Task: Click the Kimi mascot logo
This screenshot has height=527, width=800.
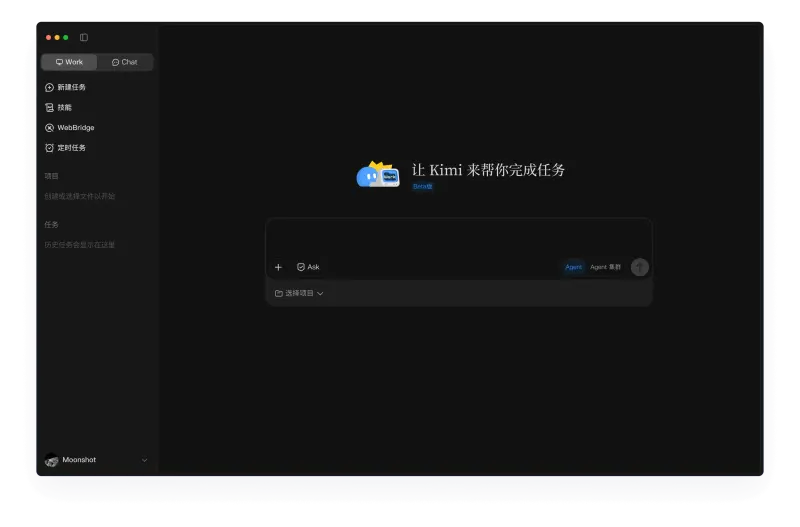Action: 378,174
